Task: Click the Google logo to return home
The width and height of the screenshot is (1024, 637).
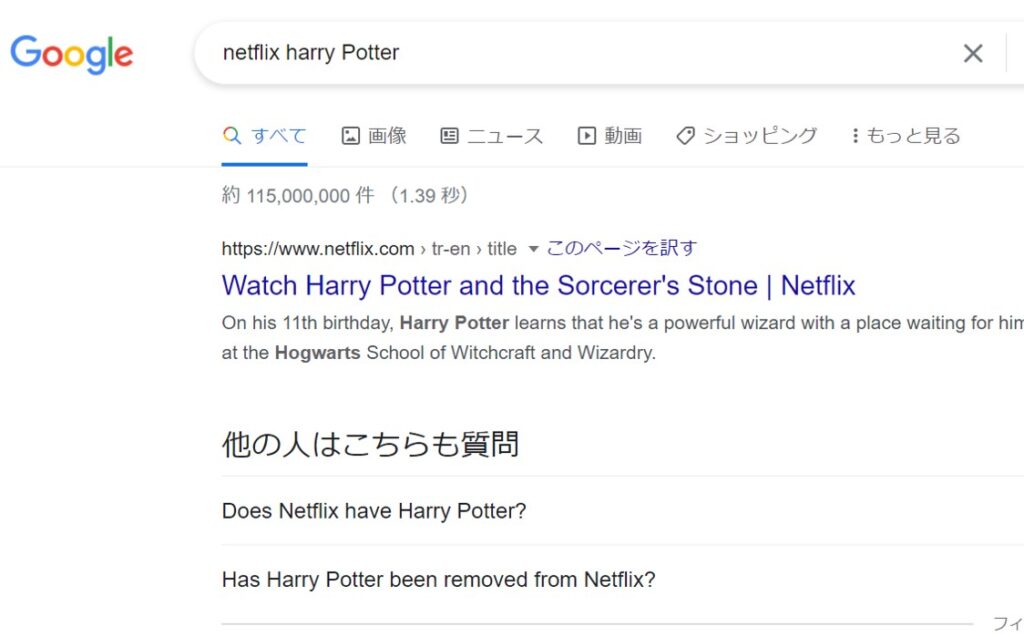Action: (x=70, y=55)
